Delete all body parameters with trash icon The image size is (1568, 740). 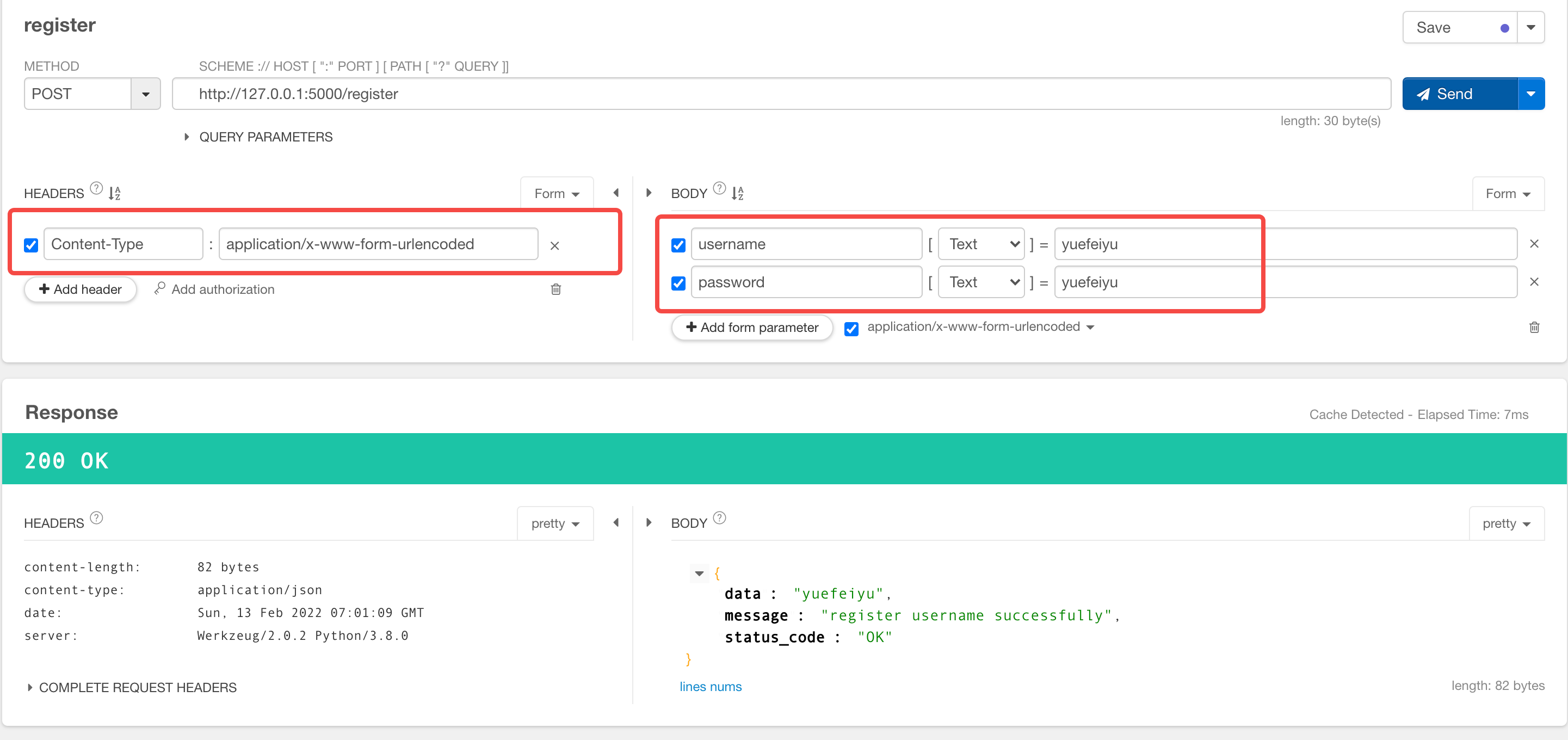pyautogui.click(x=1534, y=328)
